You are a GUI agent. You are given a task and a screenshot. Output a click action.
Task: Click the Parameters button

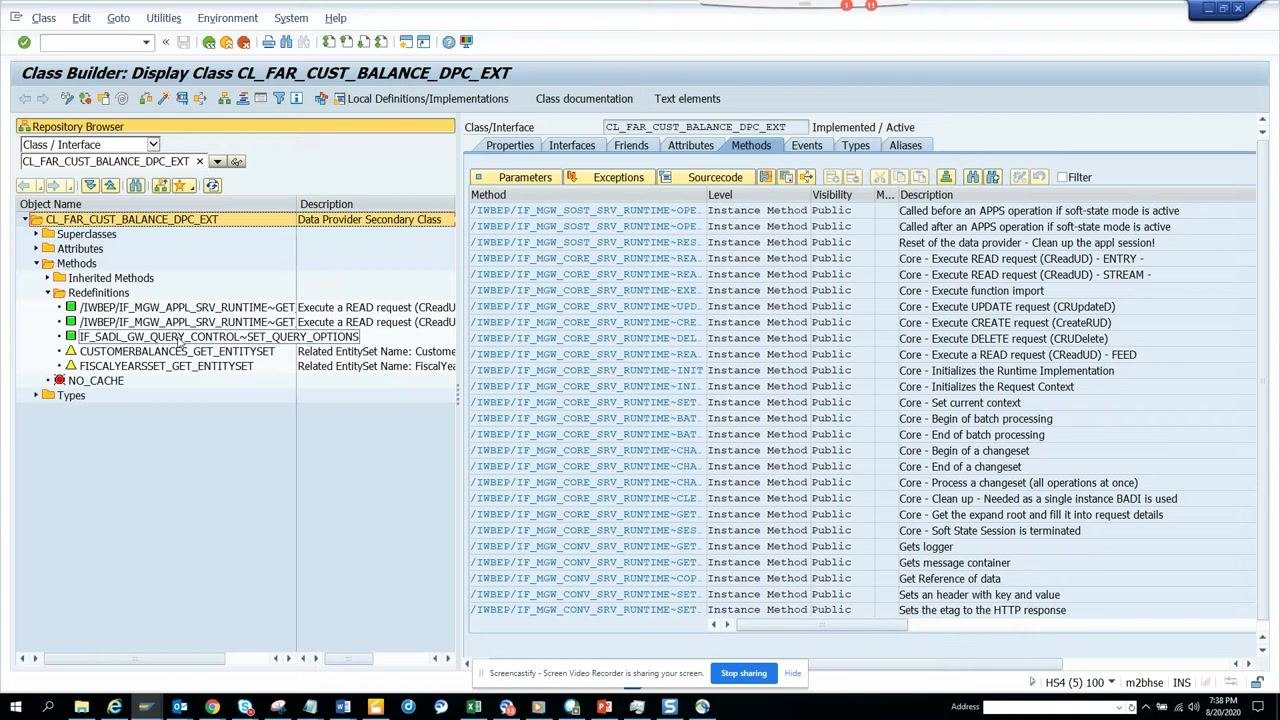(x=515, y=177)
